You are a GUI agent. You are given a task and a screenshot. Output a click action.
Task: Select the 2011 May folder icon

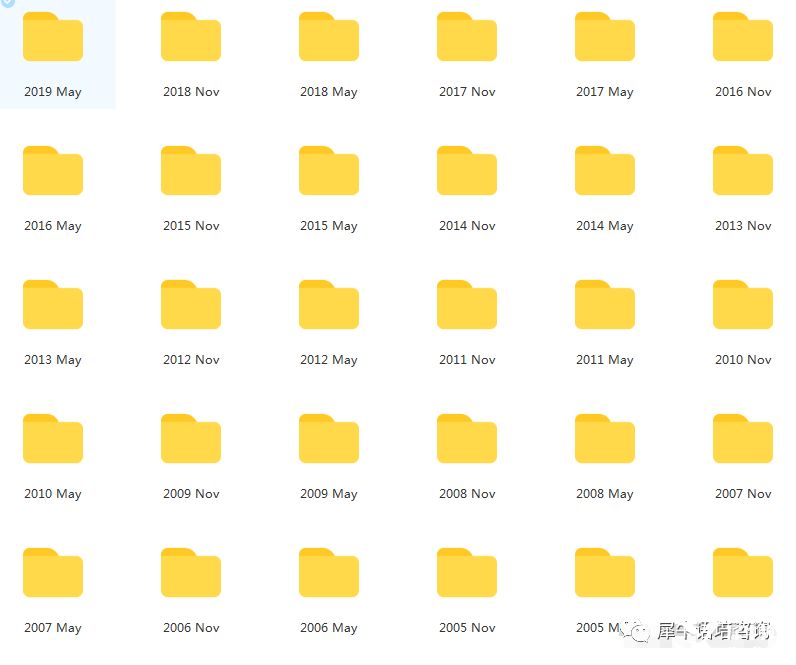[x=605, y=305]
